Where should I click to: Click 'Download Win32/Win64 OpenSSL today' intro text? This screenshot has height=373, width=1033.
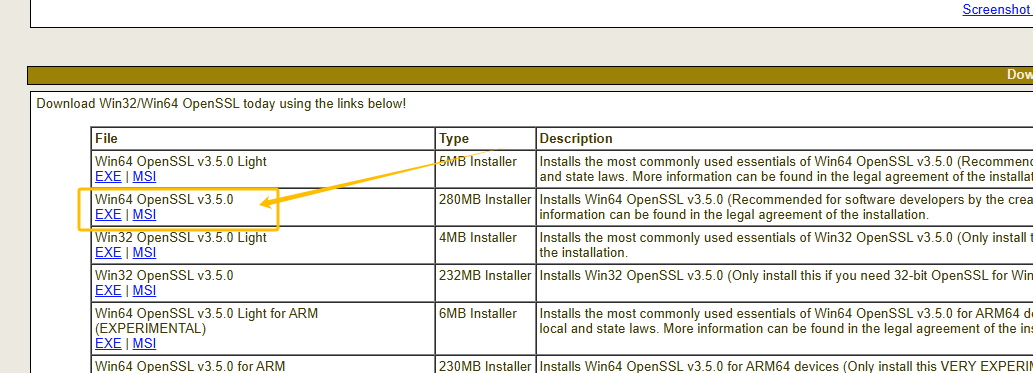click(221, 103)
